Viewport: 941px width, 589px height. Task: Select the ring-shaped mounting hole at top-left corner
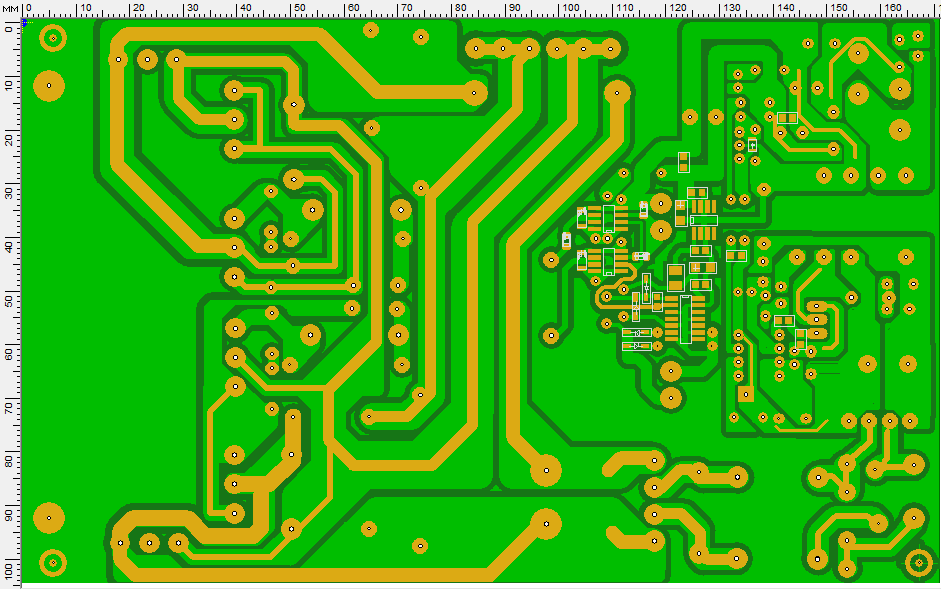pyautogui.click(x=51, y=40)
